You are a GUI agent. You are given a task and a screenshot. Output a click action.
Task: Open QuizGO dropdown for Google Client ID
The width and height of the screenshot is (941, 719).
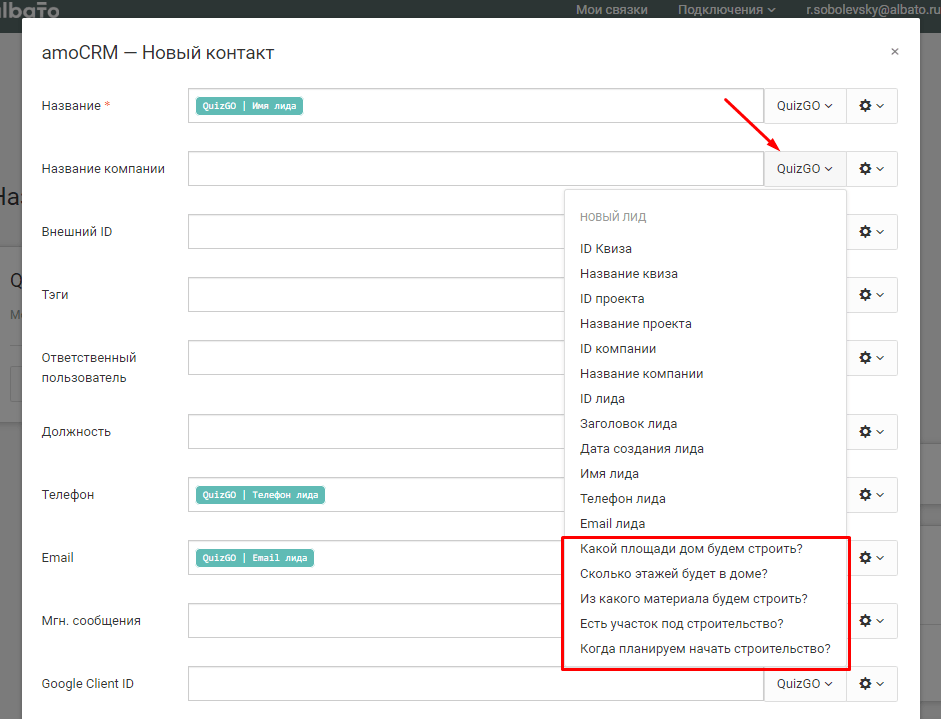805,684
